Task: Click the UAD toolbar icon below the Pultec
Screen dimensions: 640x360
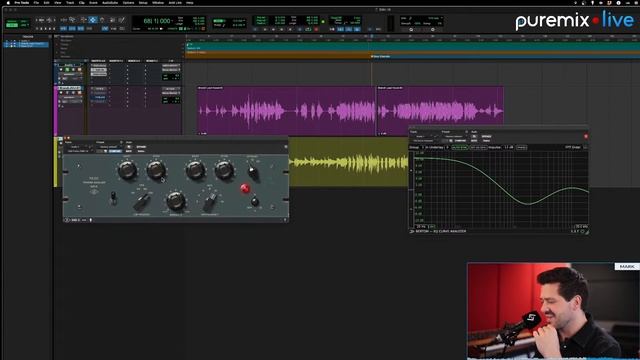Action: [x=67, y=220]
